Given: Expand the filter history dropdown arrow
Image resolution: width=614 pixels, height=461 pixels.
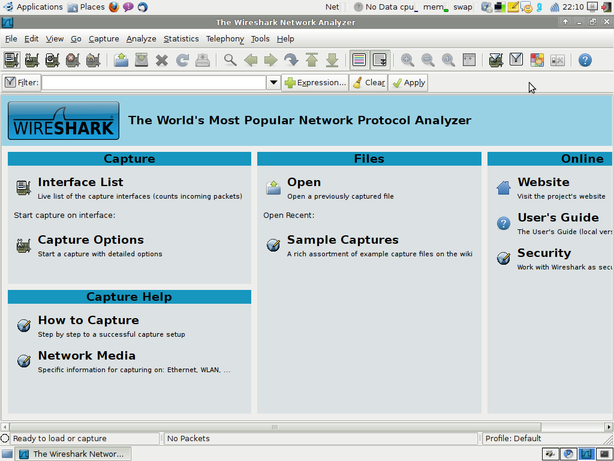Looking at the screenshot, I should click(273, 83).
